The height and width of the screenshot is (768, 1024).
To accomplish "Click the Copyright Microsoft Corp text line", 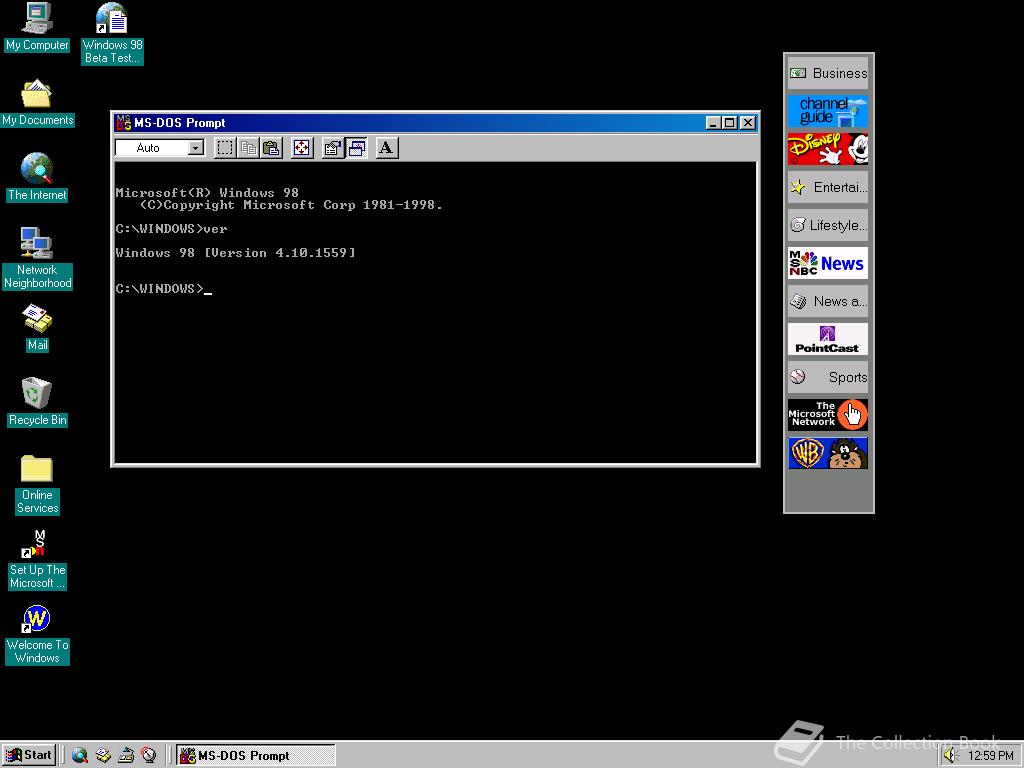I will pos(291,205).
